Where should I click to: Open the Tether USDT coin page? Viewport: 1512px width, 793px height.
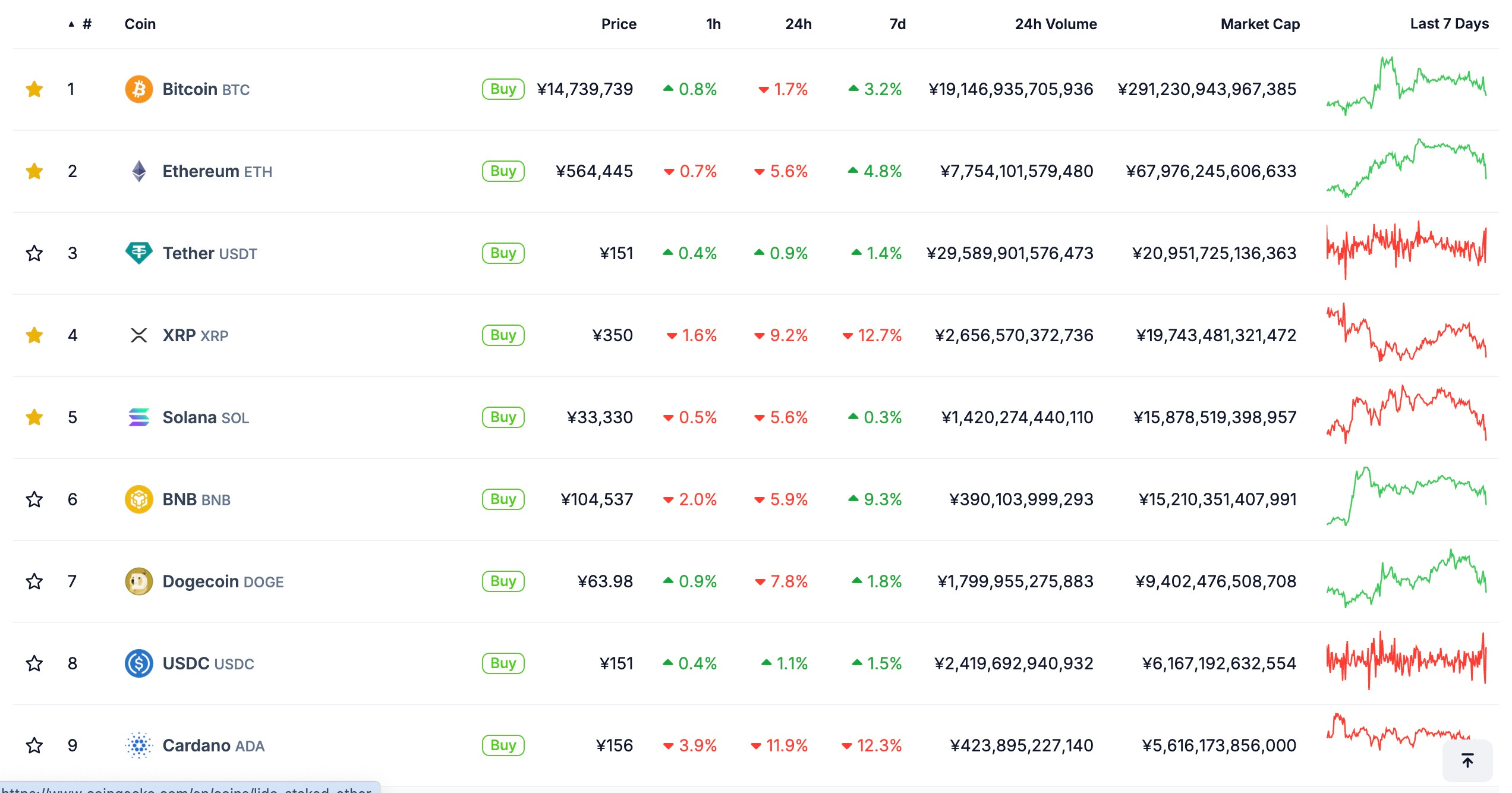[x=210, y=253]
